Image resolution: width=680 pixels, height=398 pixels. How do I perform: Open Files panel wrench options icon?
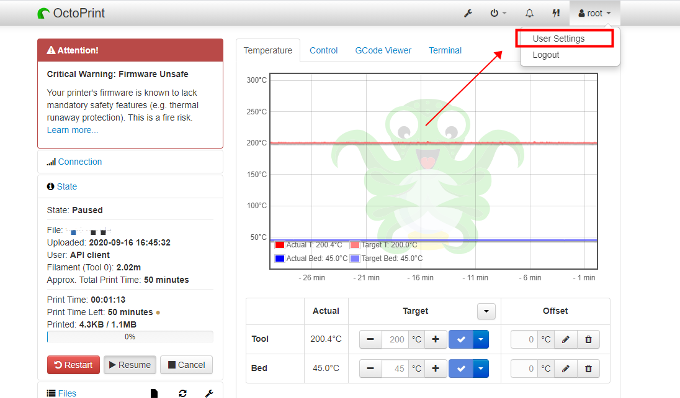pos(209,393)
